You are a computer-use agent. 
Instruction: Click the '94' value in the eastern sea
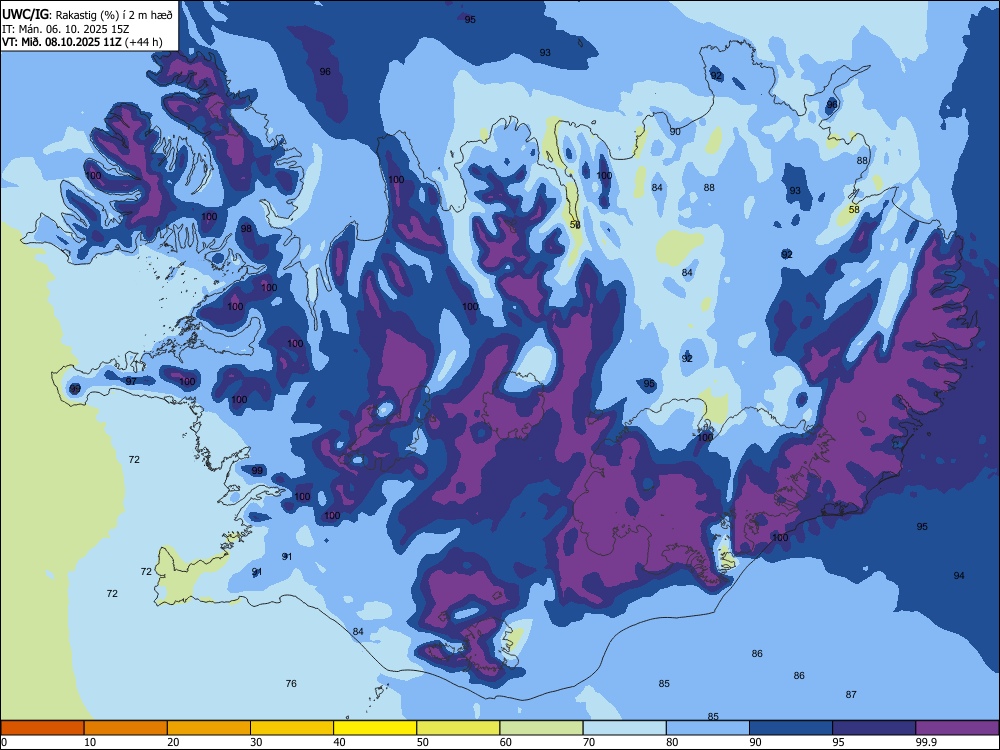click(x=959, y=576)
